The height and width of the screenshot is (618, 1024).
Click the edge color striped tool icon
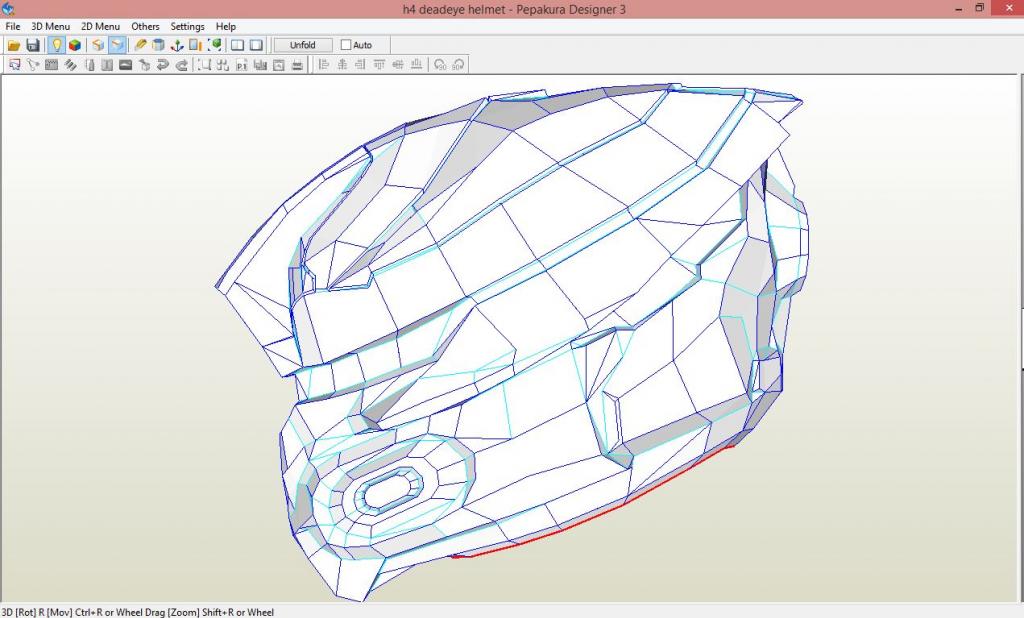[71, 65]
